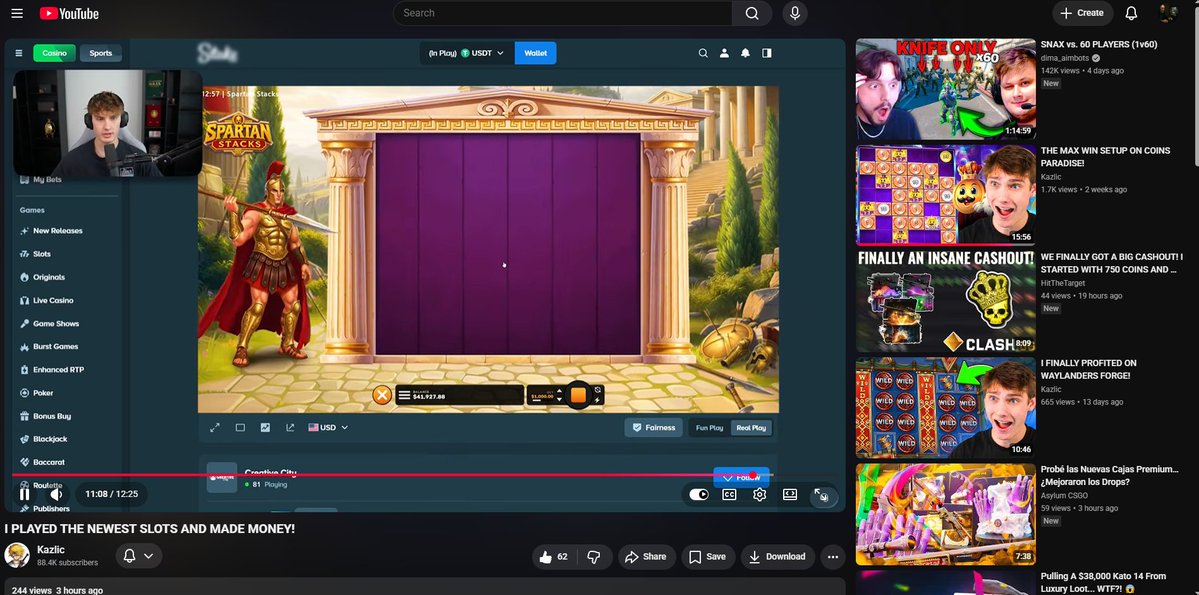This screenshot has width=1199, height=595.
Task: Click Create button in YouTube header
Action: tap(1083, 13)
